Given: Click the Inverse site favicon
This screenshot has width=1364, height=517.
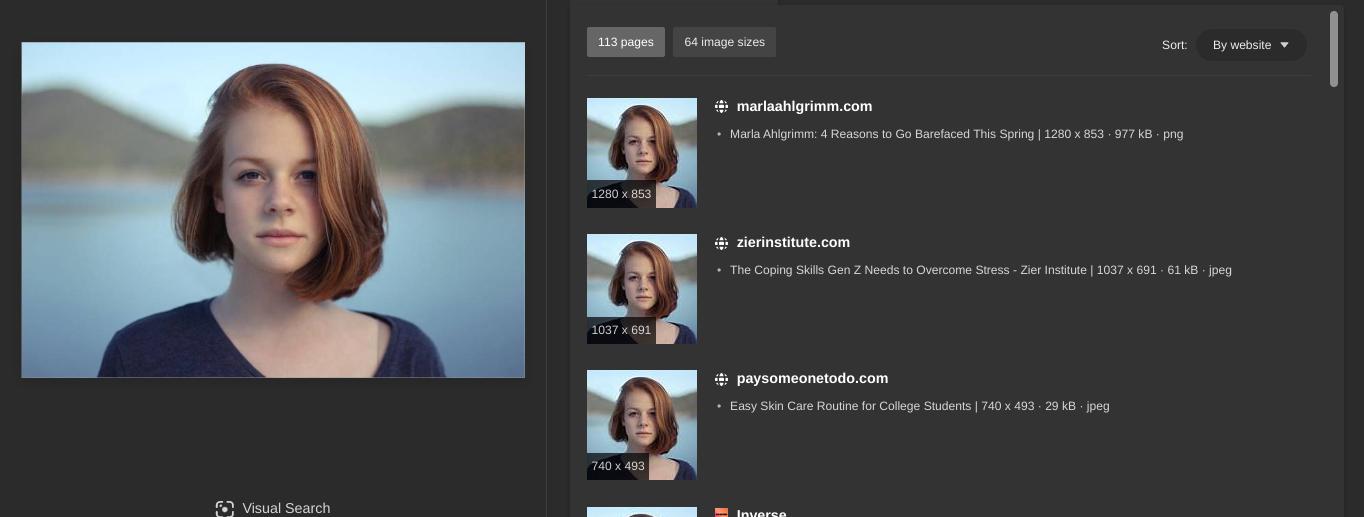Looking at the screenshot, I should pyautogui.click(x=721, y=513).
